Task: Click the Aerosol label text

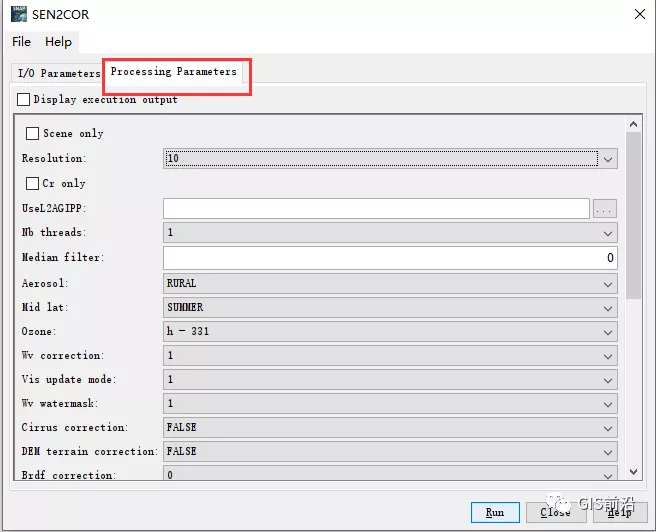Action: (45, 283)
